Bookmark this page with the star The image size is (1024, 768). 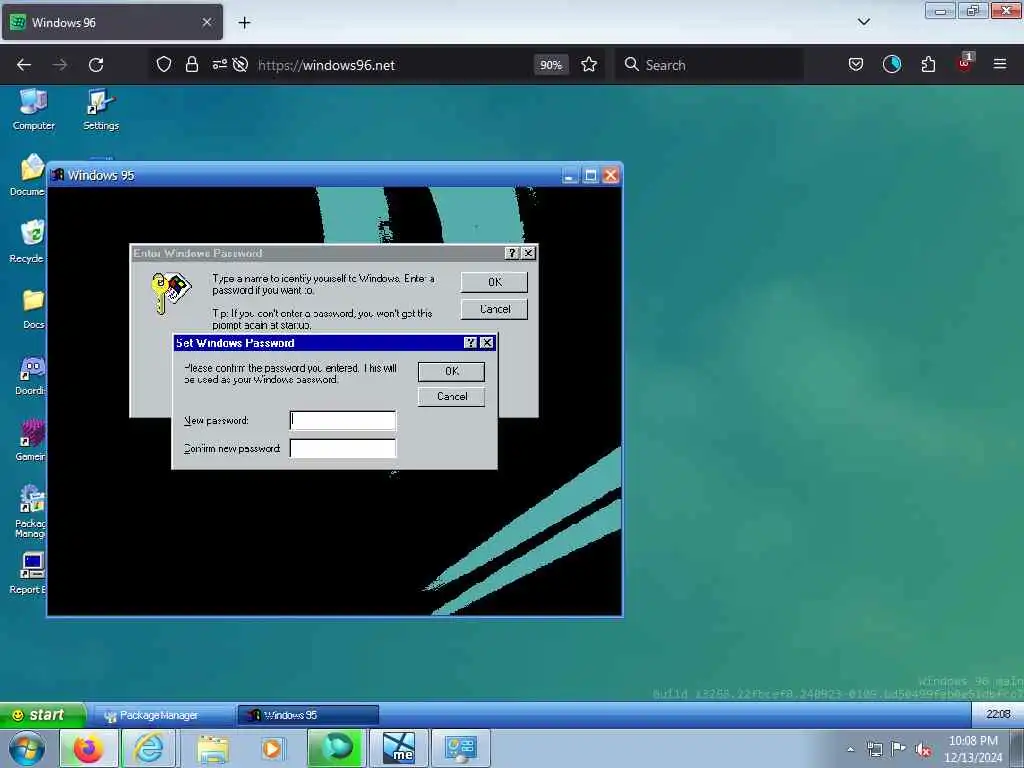pos(589,65)
